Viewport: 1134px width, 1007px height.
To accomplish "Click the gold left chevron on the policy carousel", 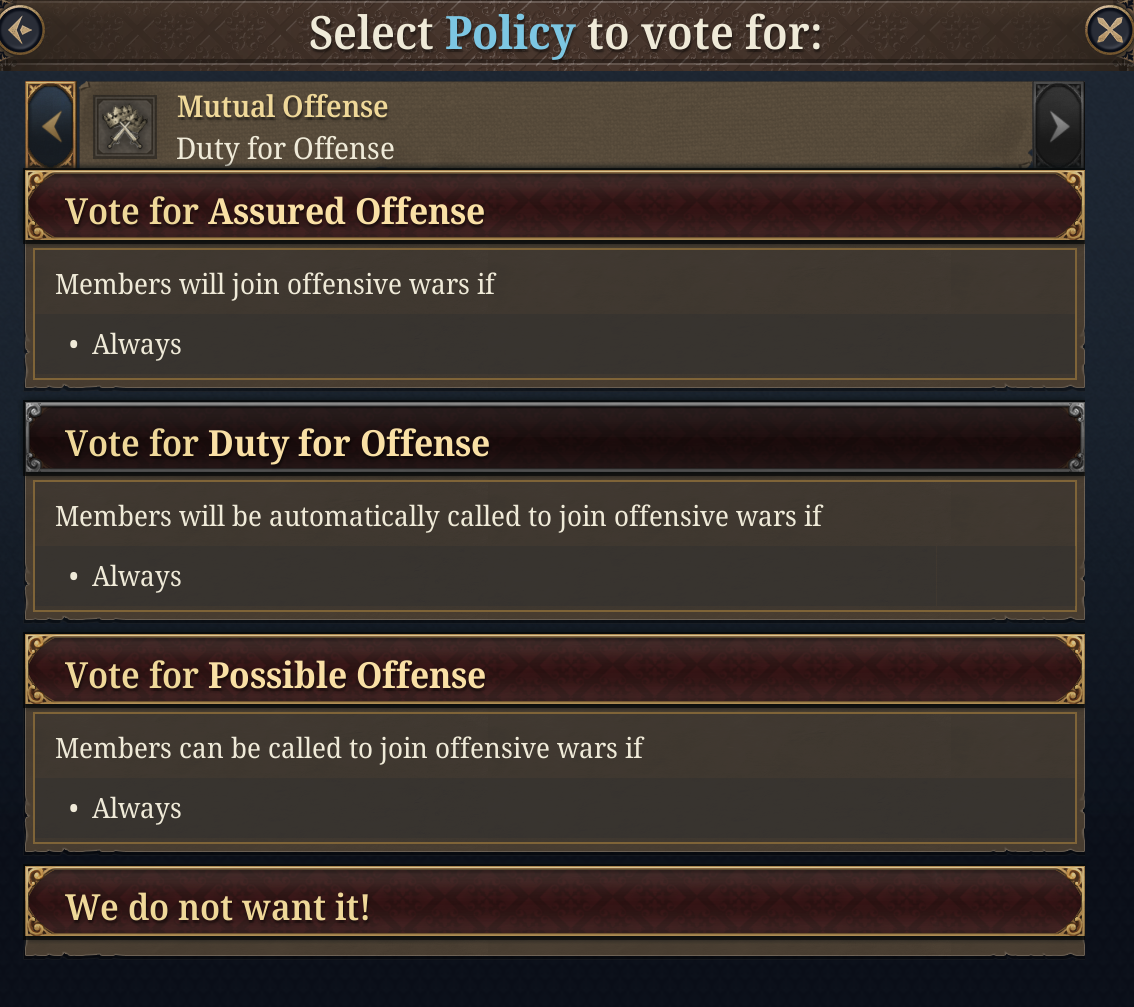I will click(50, 125).
